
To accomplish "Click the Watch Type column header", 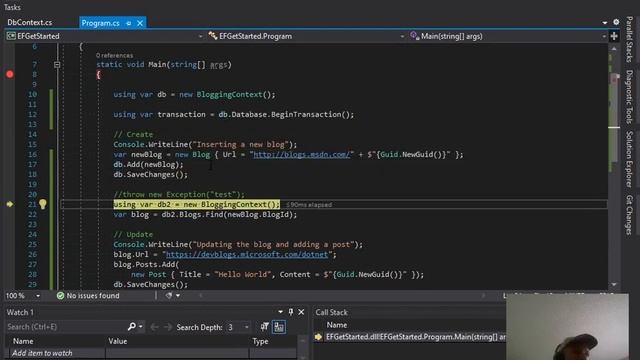I will pyautogui.click(x=273, y=341).
